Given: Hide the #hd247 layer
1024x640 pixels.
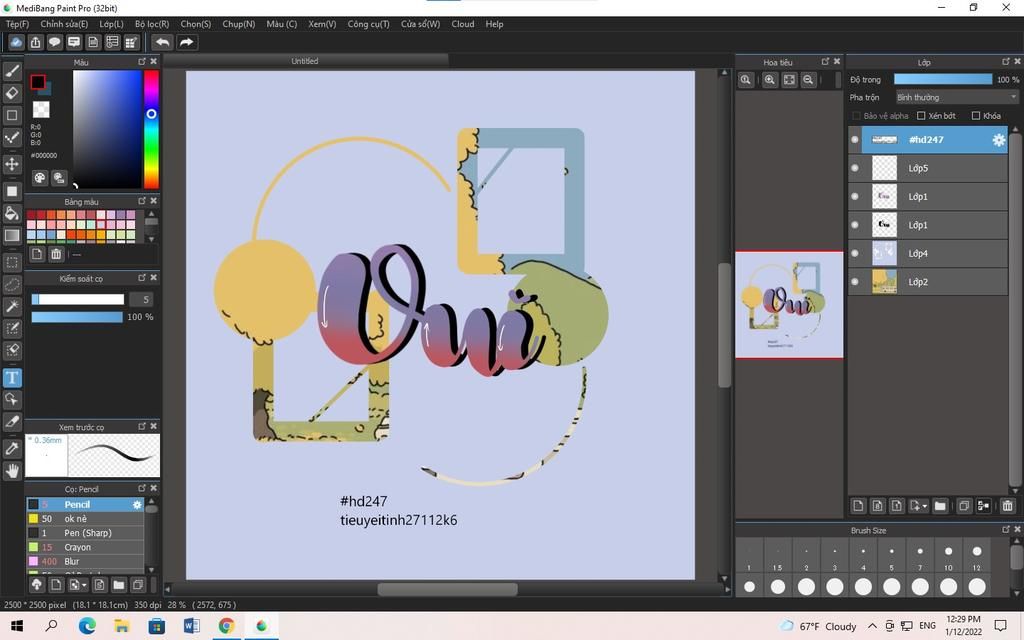Looking at the screenshot, I should [x=855, y=140].
